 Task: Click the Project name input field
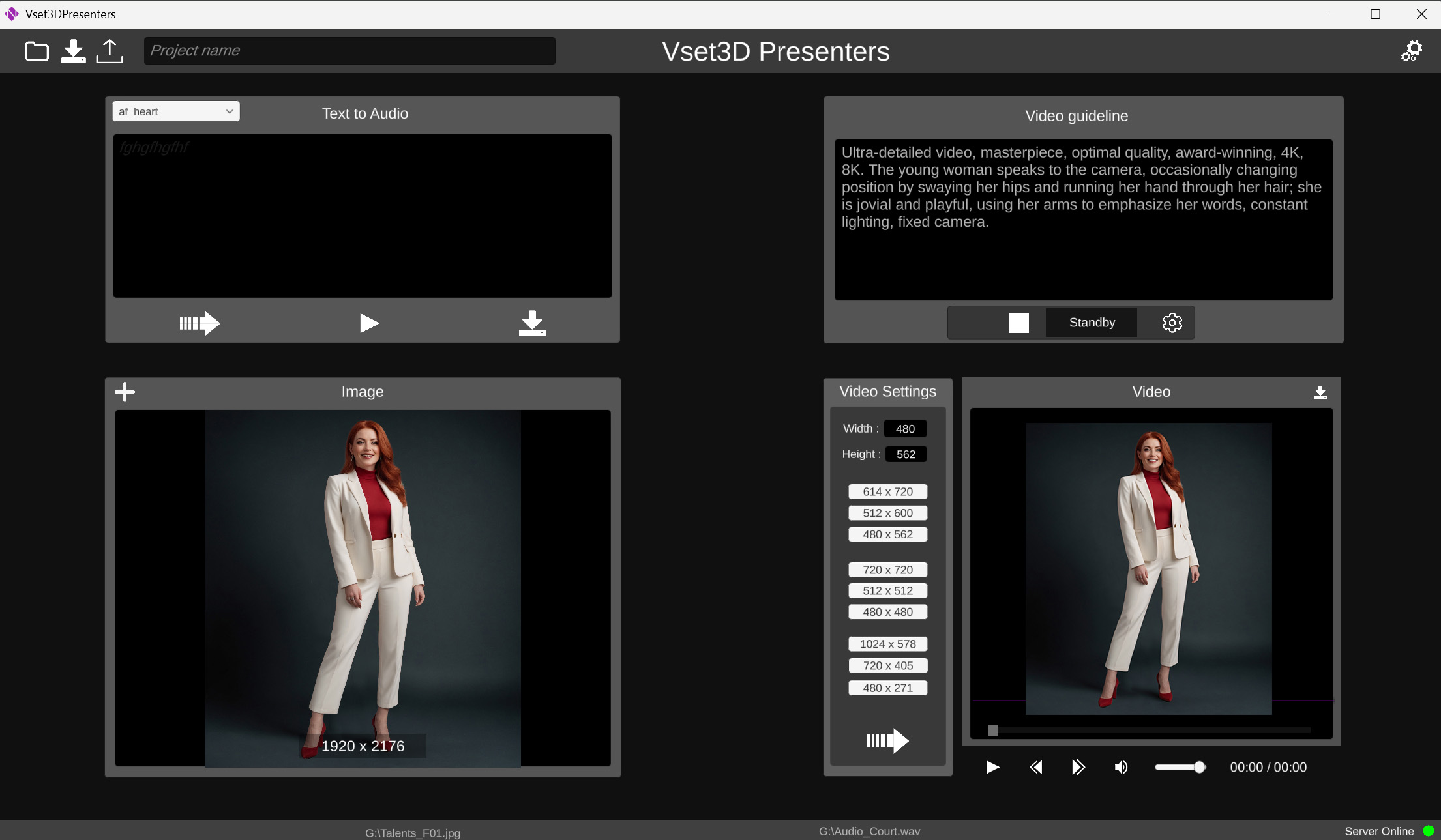pyautogui.click(x=349, y=51)
